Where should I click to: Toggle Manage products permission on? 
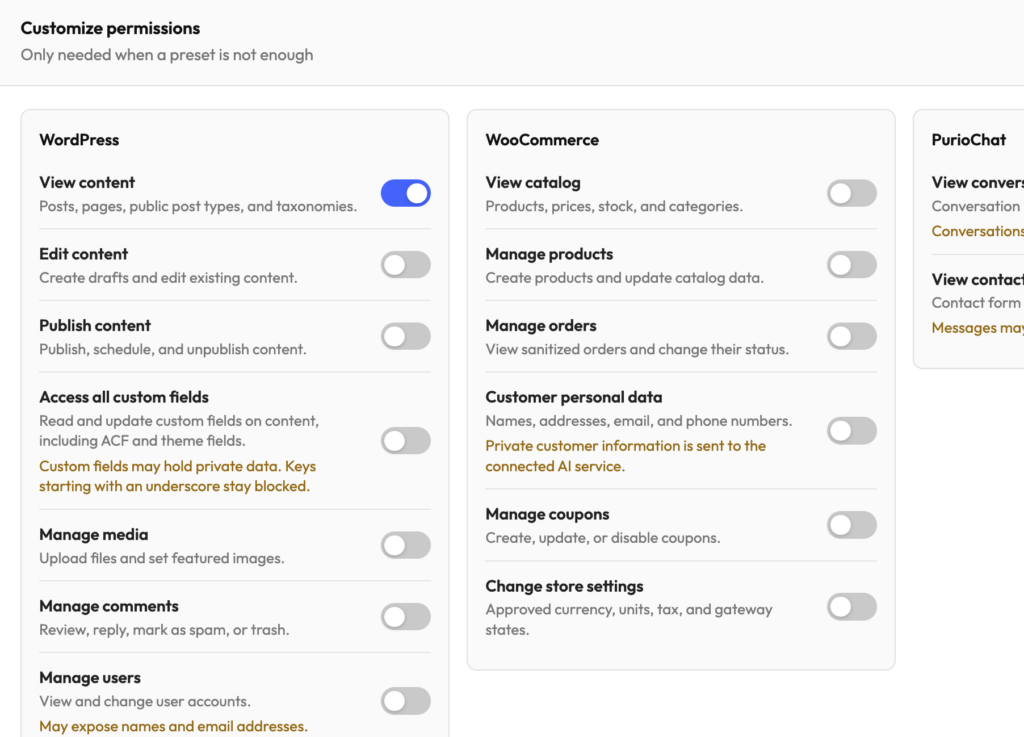pos(852,265)
